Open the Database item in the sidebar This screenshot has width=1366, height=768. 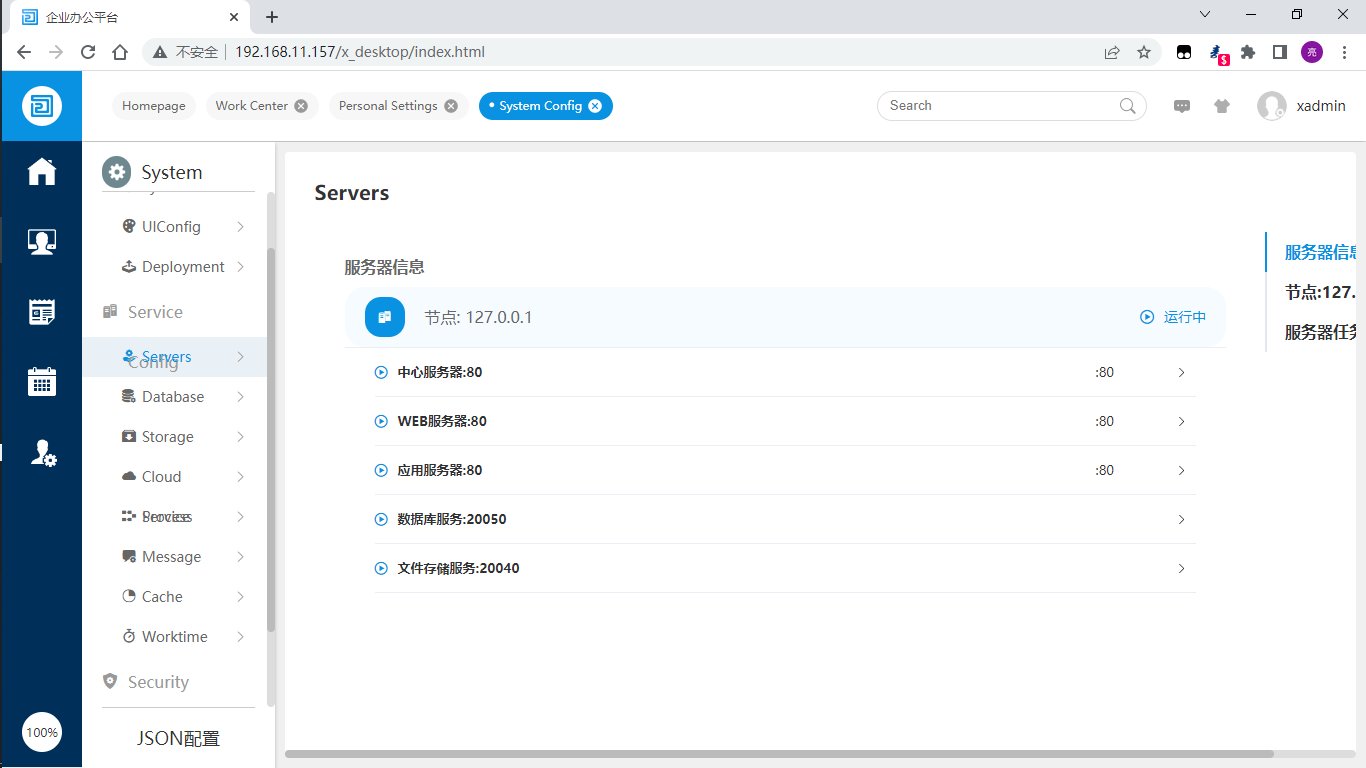(x=174, y=397)
